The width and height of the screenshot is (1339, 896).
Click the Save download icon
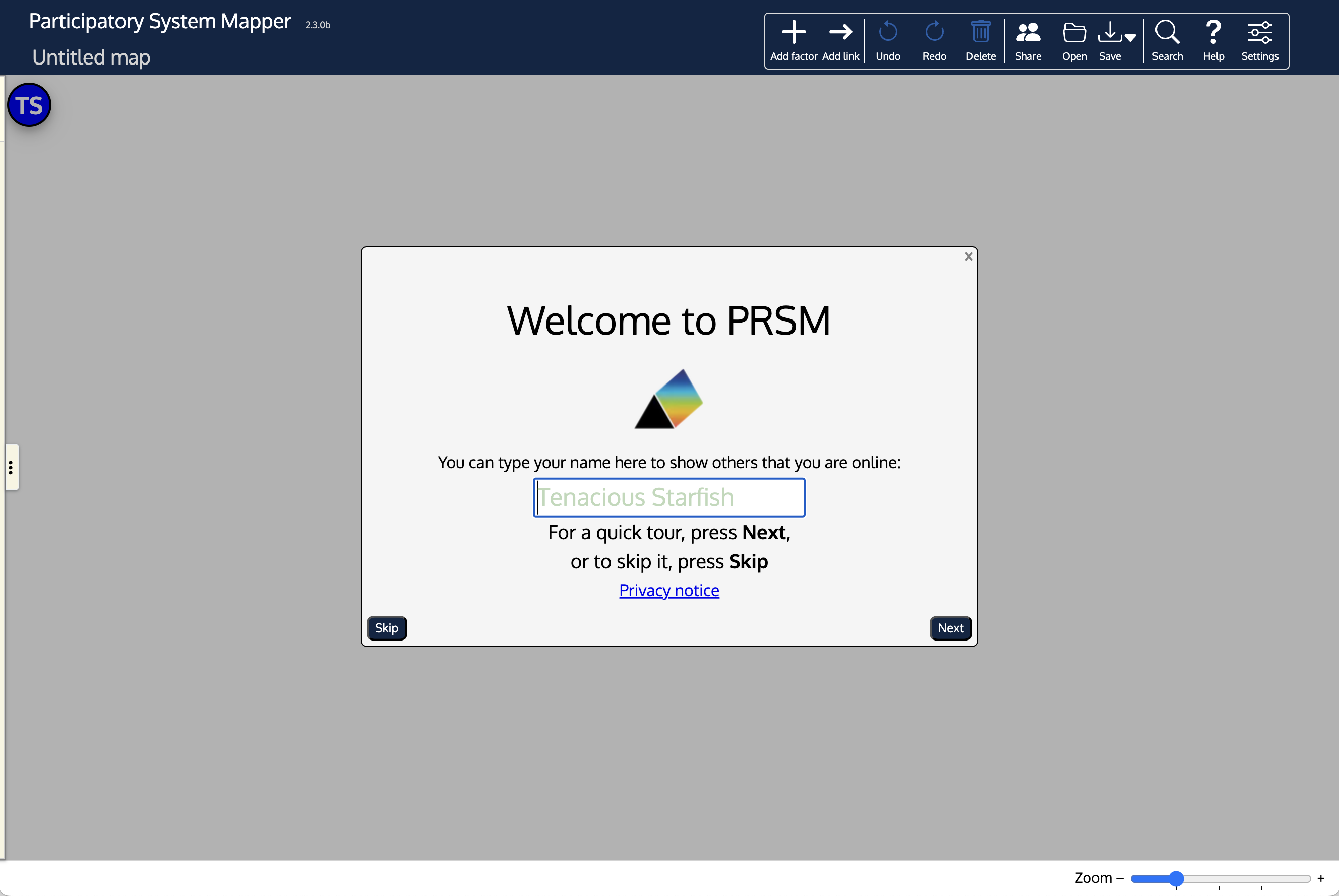[x=1109, y=32]
